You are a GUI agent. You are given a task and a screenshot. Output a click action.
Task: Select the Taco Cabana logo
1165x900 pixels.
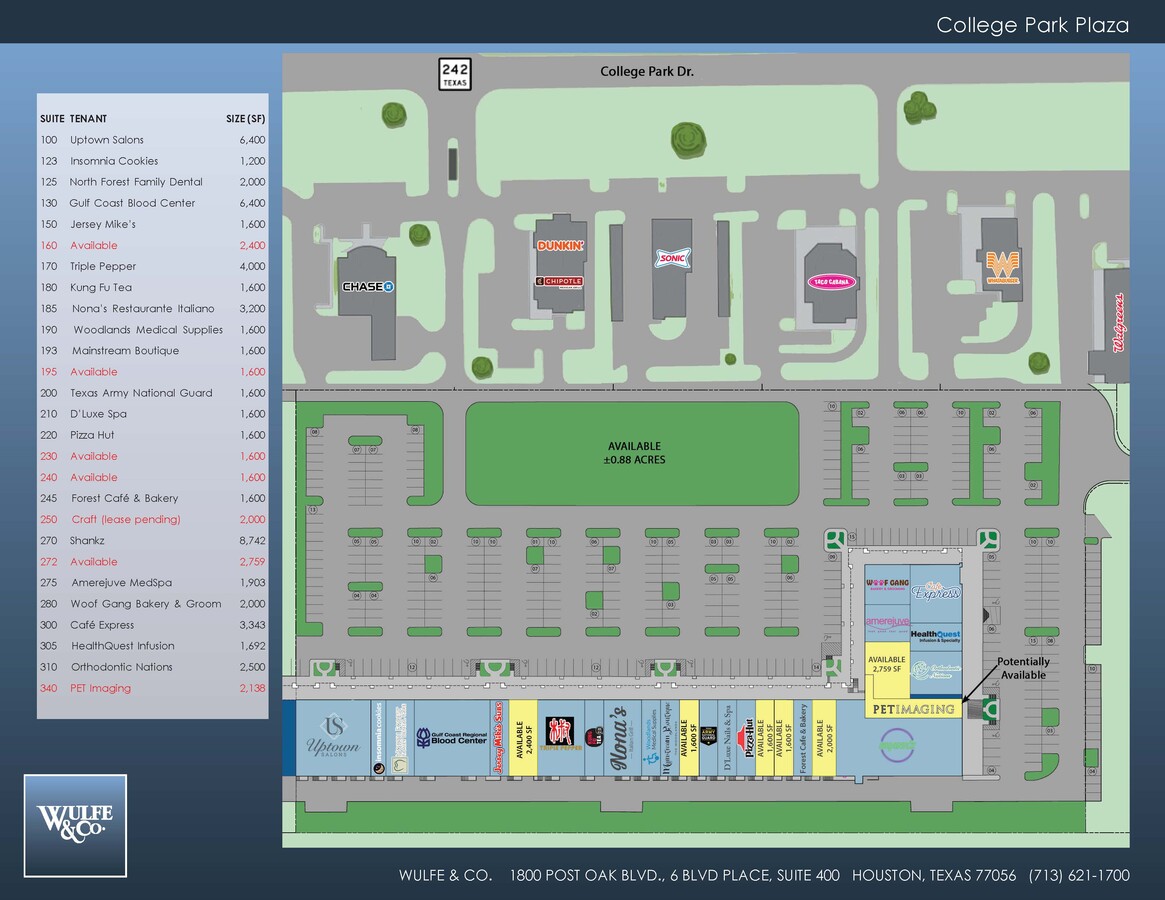point(831,282)
